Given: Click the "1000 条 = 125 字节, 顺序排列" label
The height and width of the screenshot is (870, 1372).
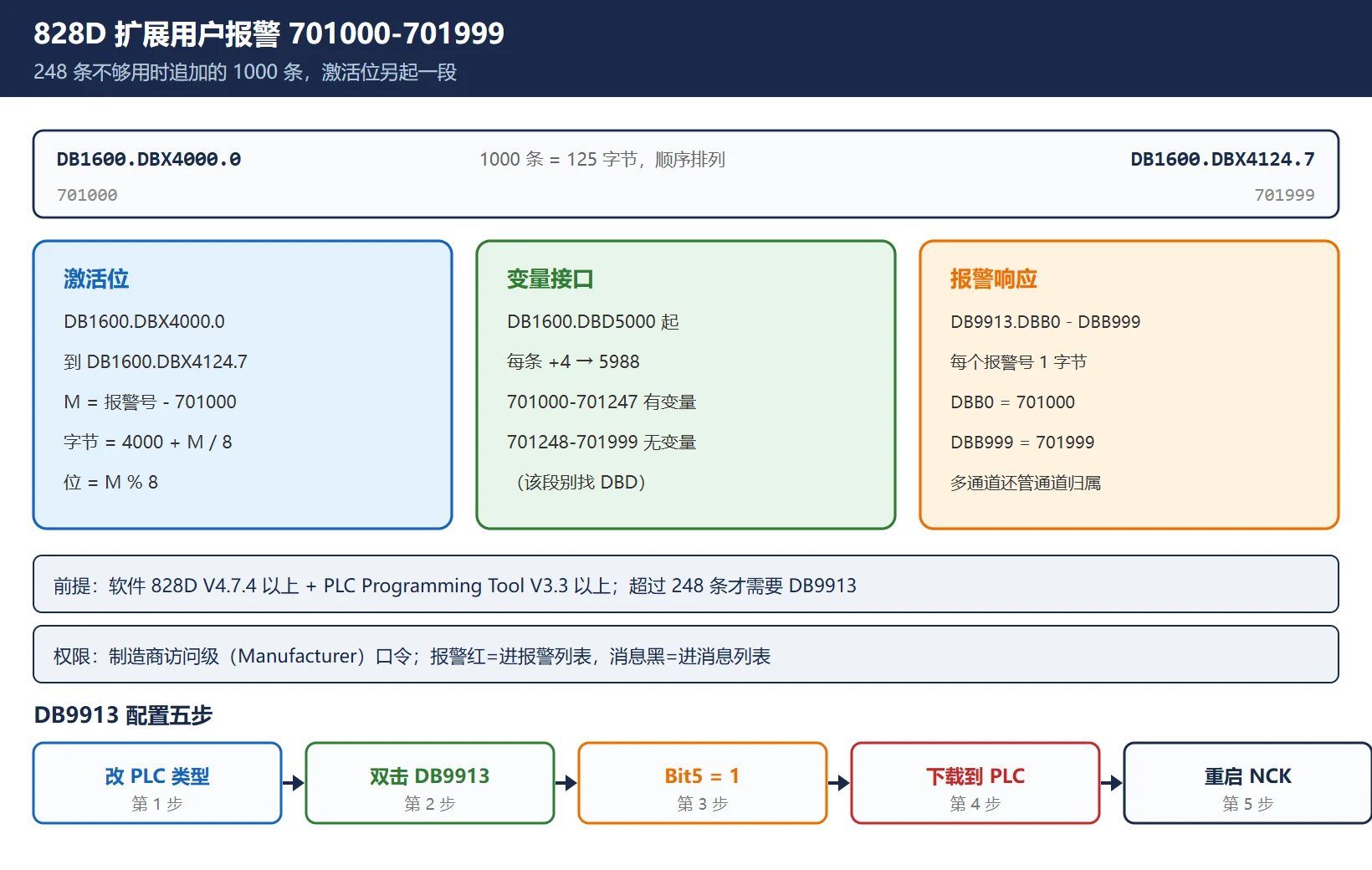Looking at the screenshot, I should [x=602, y=159].
